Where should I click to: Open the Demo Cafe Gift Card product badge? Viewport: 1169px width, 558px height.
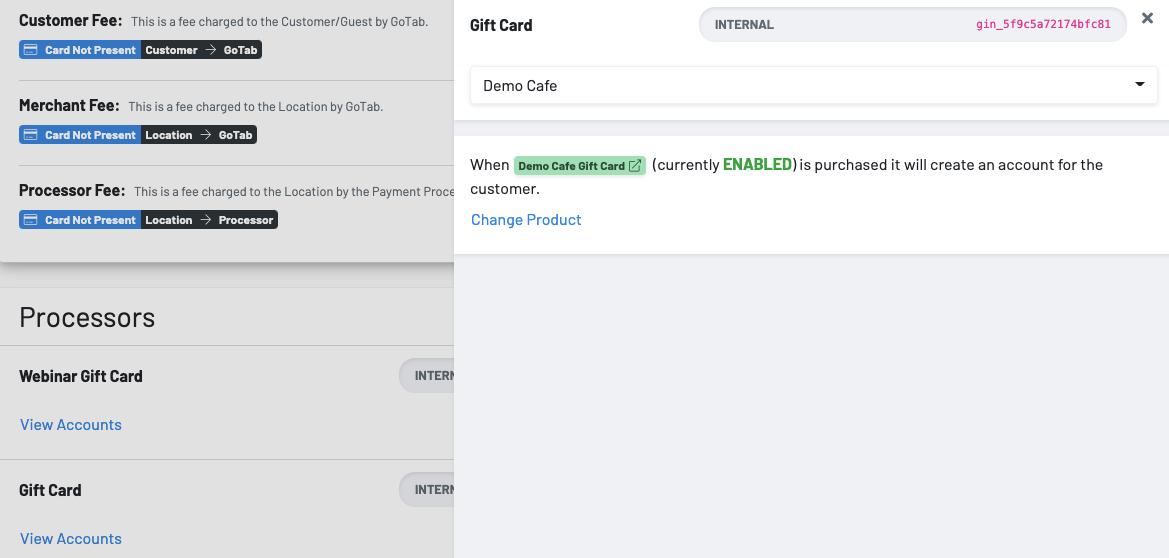coord(571,166)
